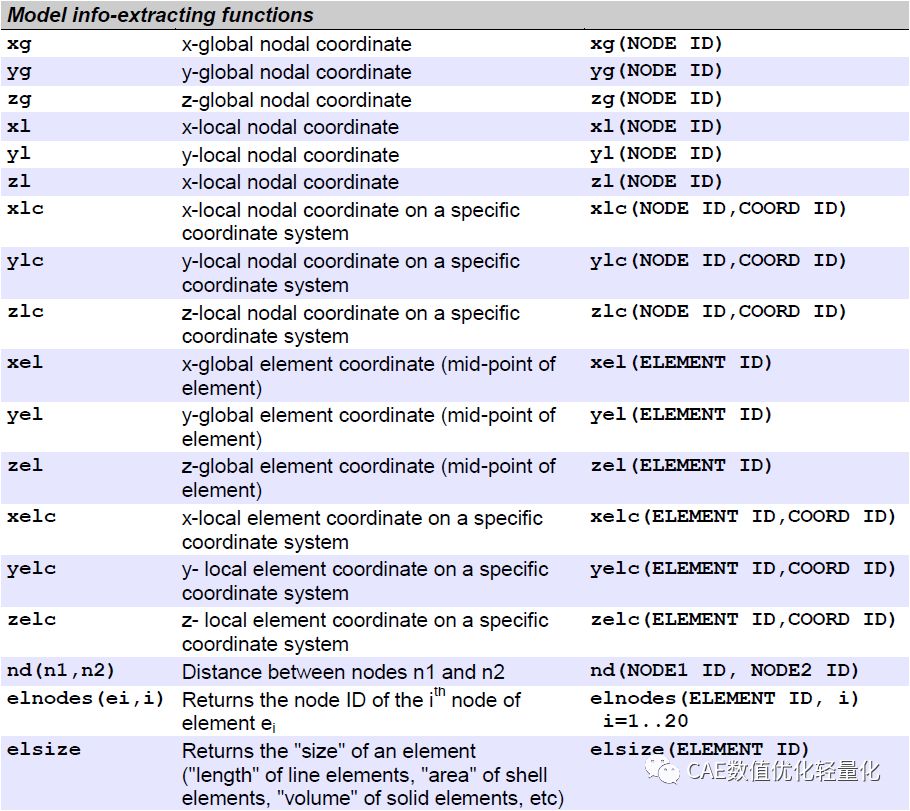Click the description "y-global nodal coordinate"
Image resolution: width=910 pixels, height=811 pixels.
coord(297,72)
